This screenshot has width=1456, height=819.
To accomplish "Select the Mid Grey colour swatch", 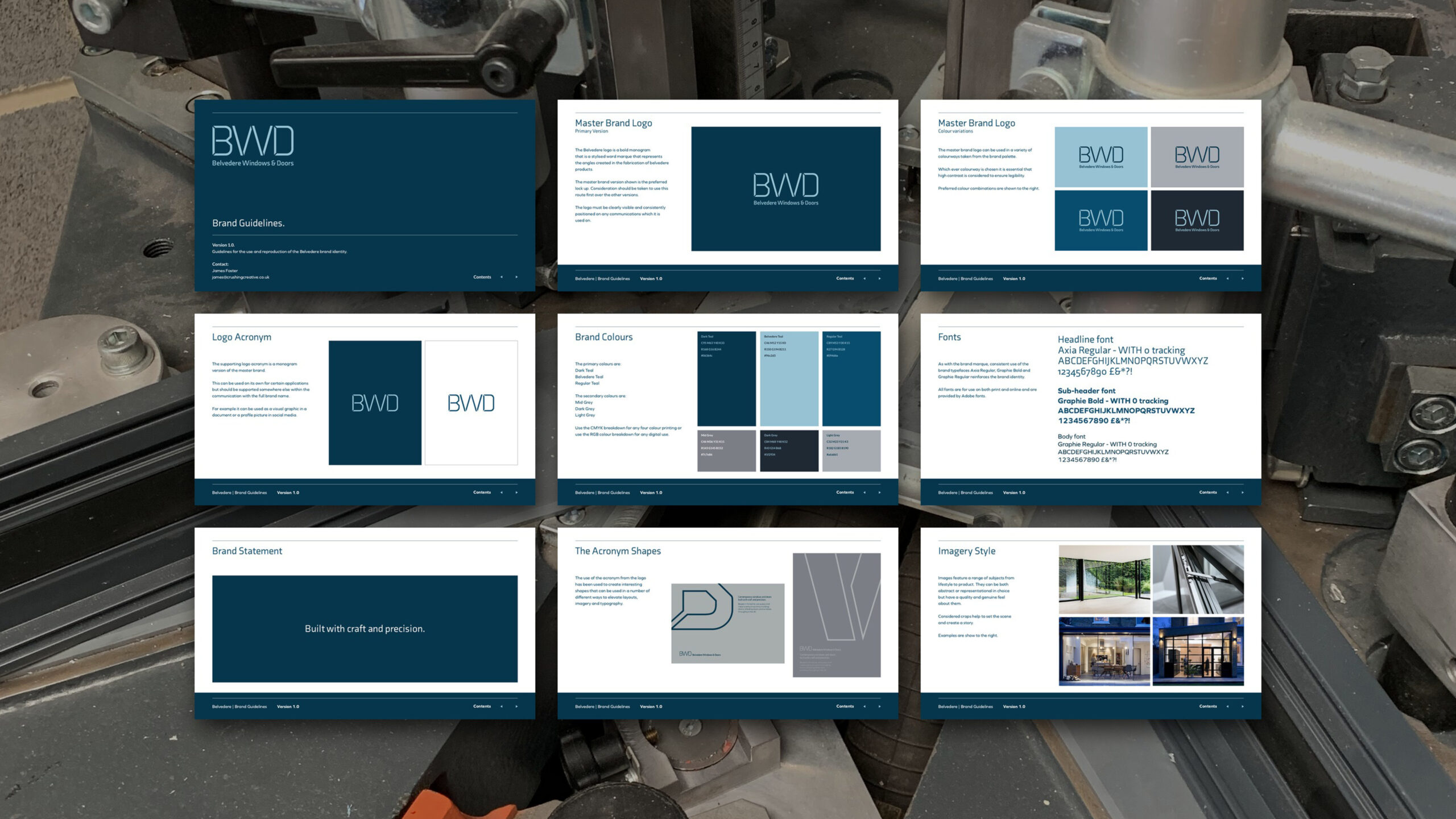I will [x=726, y=451].
